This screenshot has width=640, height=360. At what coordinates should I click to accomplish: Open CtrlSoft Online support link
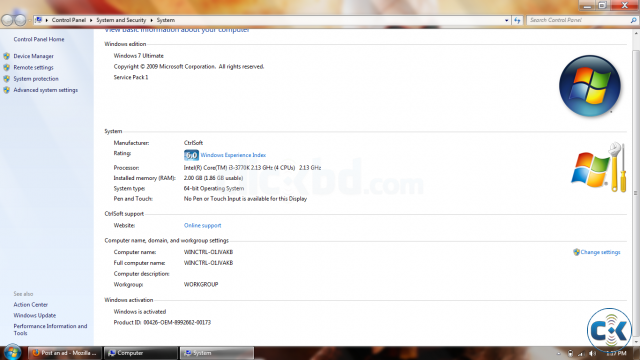tap(202, 225)
